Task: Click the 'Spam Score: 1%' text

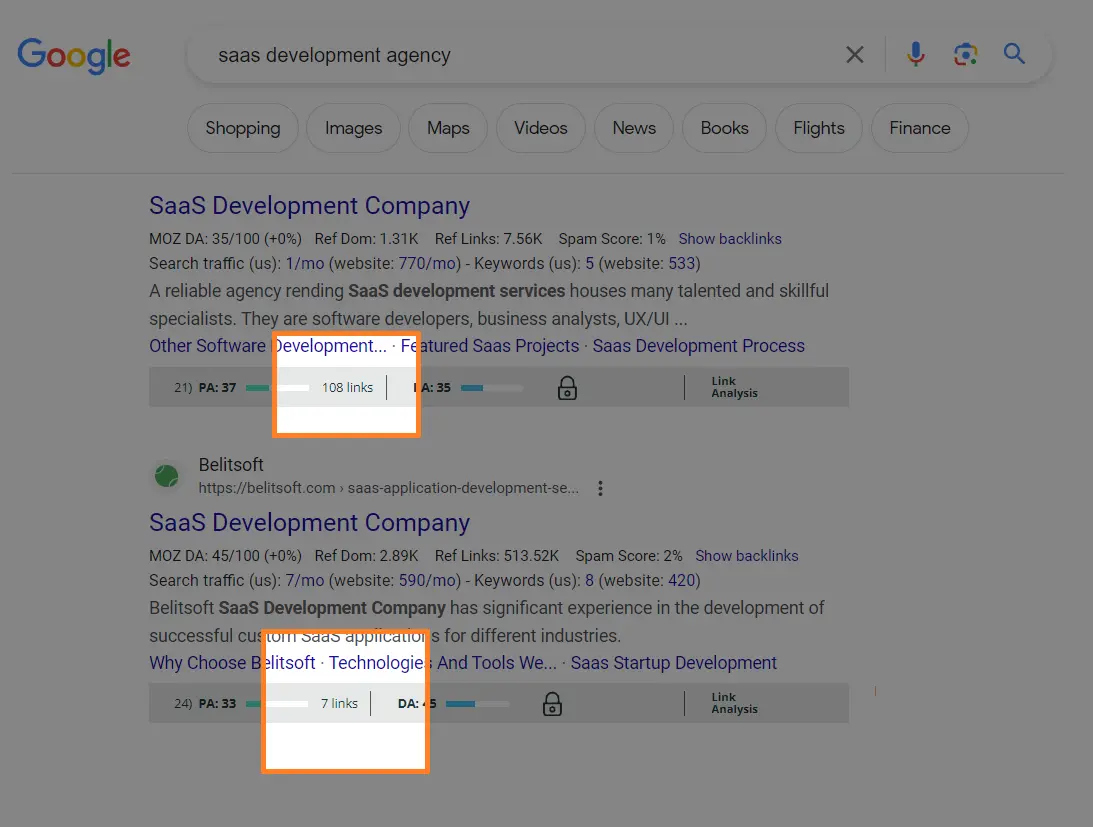Action: coord(612,238)
